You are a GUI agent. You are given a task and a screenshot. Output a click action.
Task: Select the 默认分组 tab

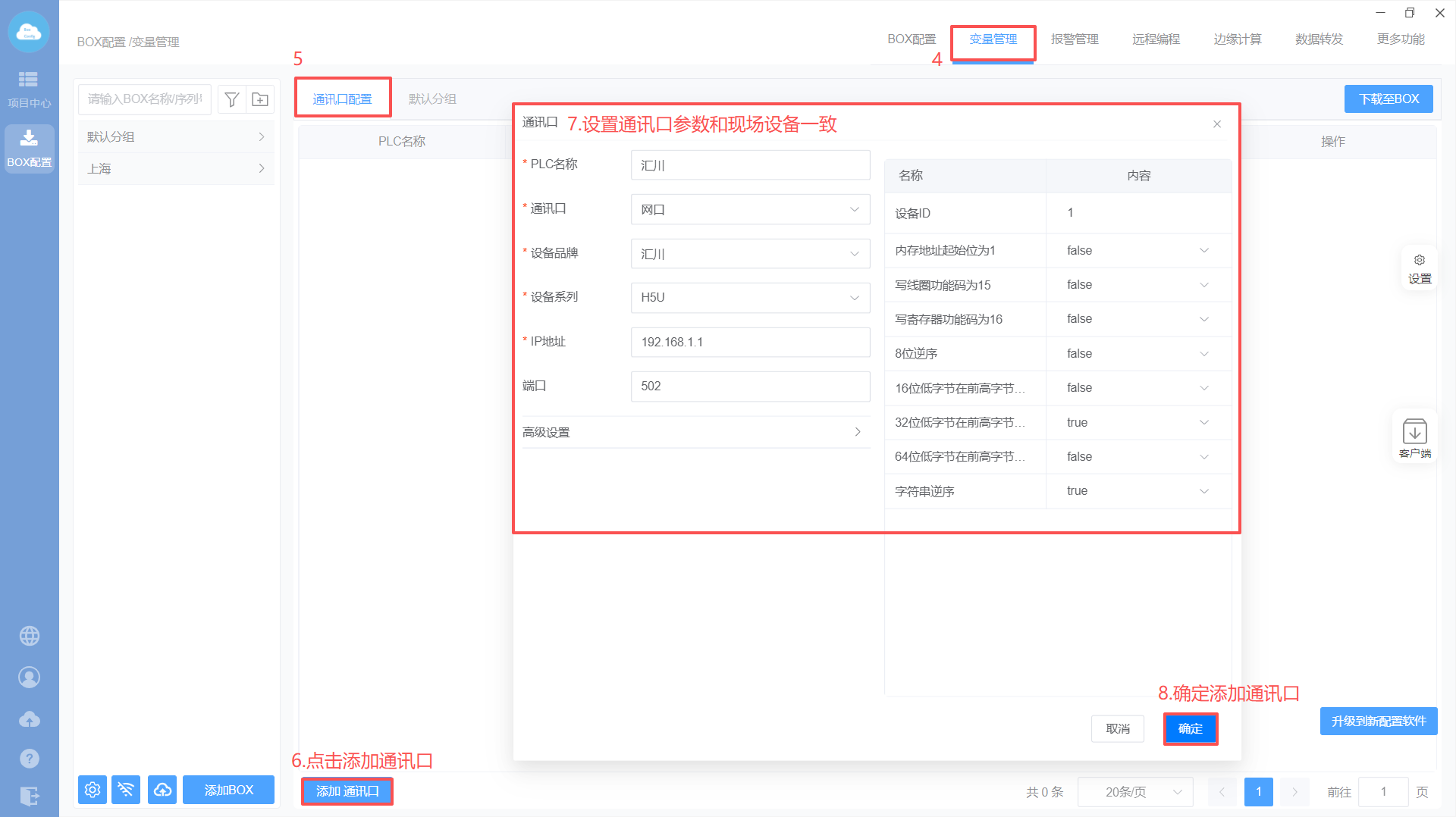tap(432, 99)
